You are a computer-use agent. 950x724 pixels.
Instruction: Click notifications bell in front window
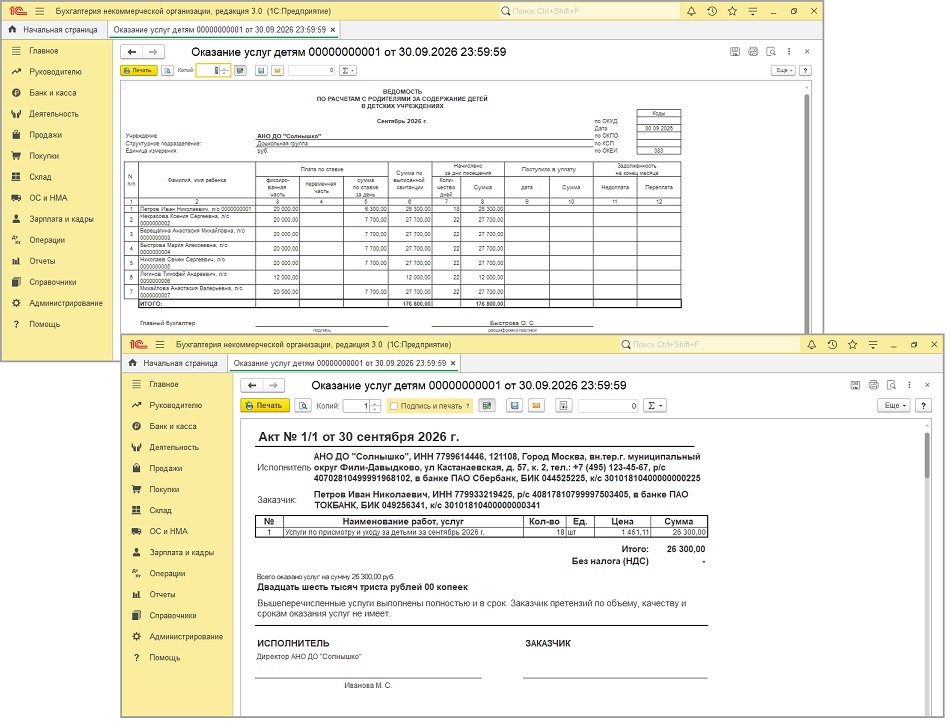811,344
